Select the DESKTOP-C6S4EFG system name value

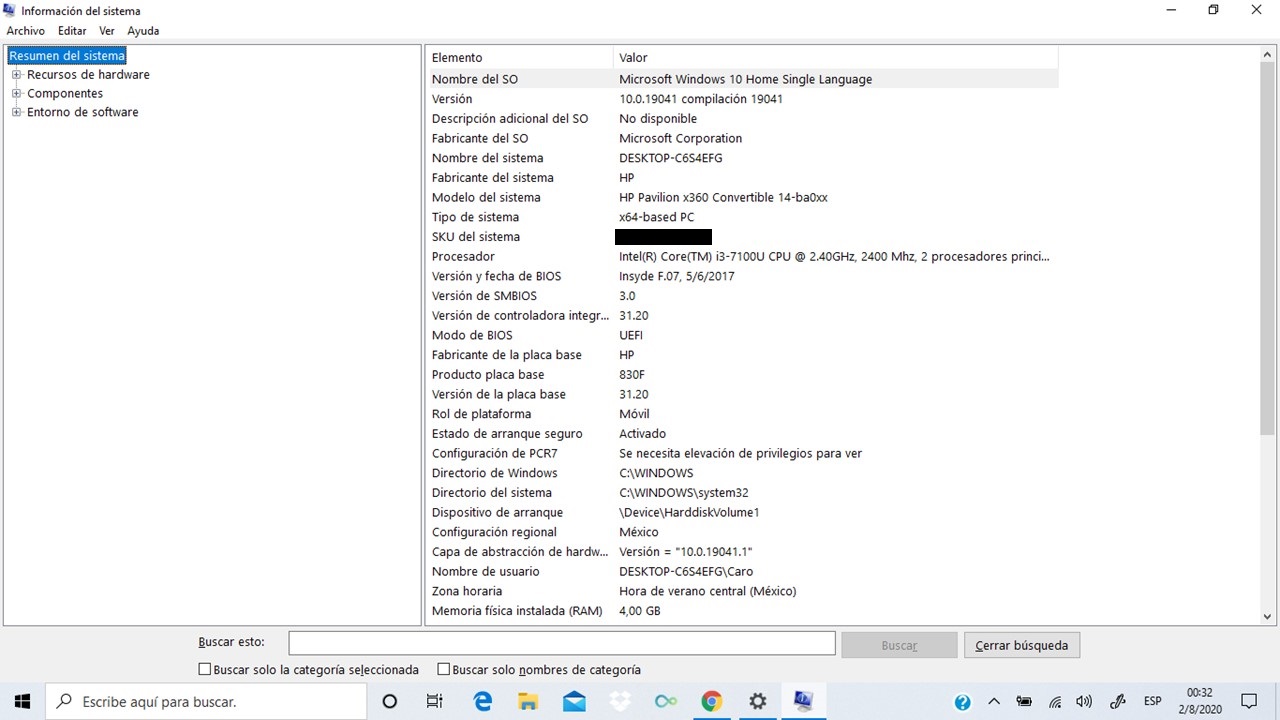tap(671, 158)
